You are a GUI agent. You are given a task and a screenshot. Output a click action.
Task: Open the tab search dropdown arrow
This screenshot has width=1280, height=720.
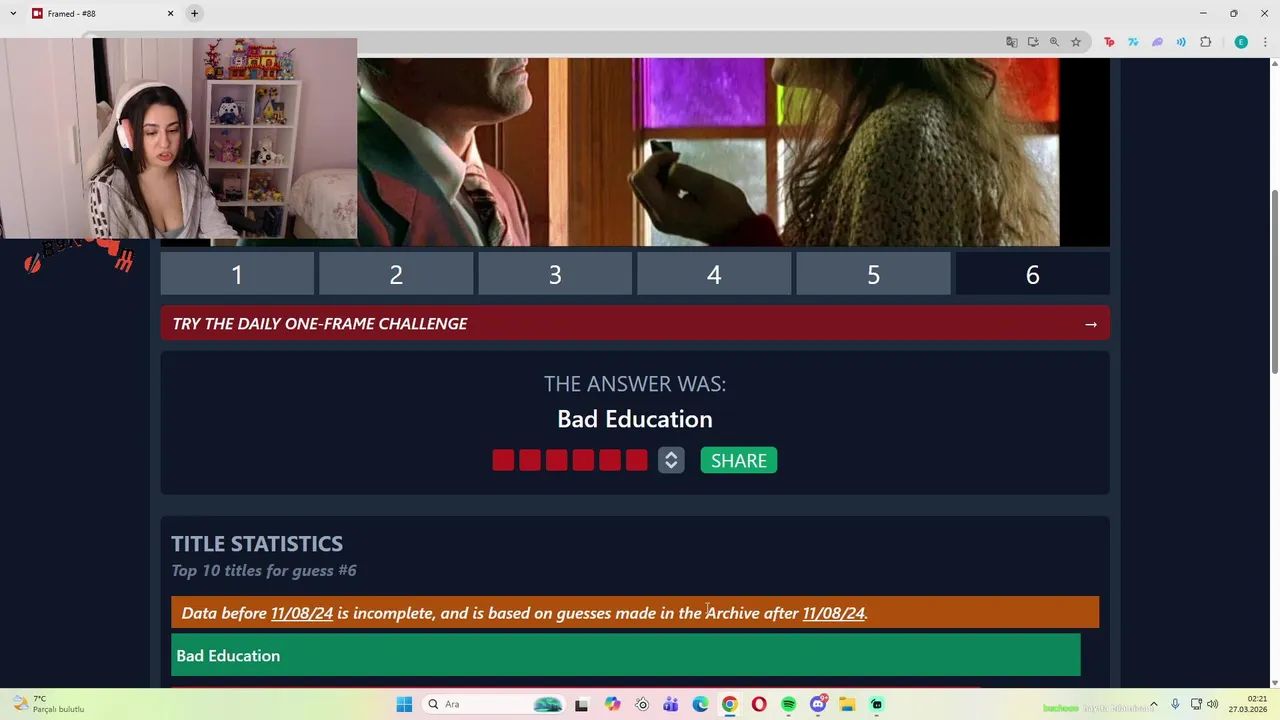(13, 13)
